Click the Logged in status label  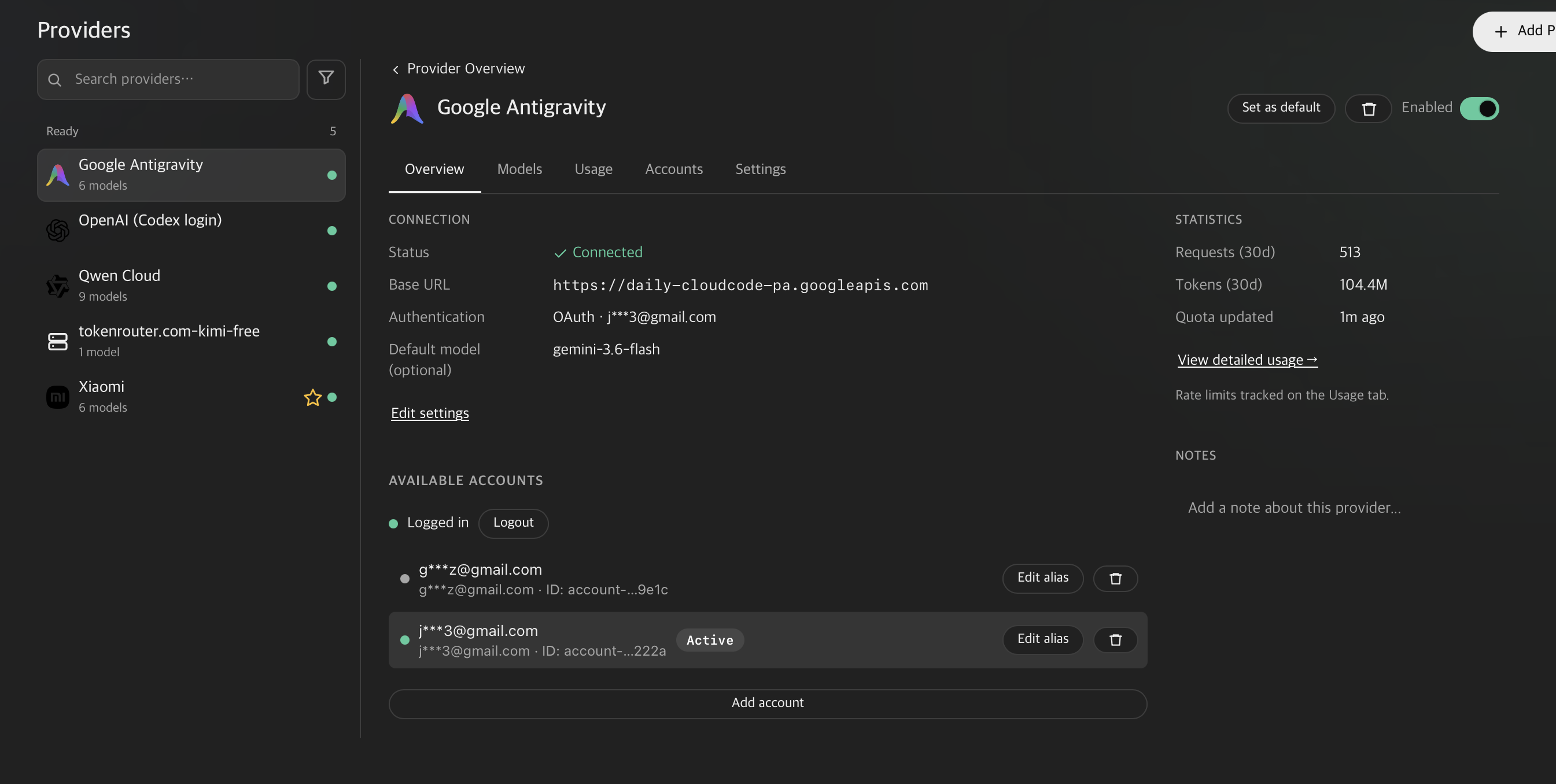pyautogui.click(x=438, y=523)
